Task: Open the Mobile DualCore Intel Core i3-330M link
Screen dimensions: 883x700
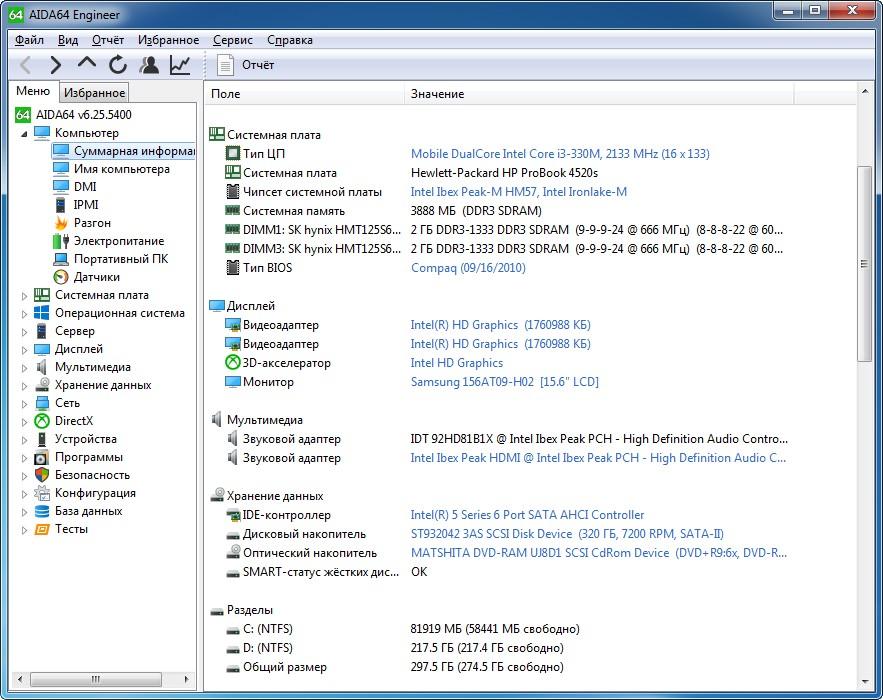Action: point(560,154)
